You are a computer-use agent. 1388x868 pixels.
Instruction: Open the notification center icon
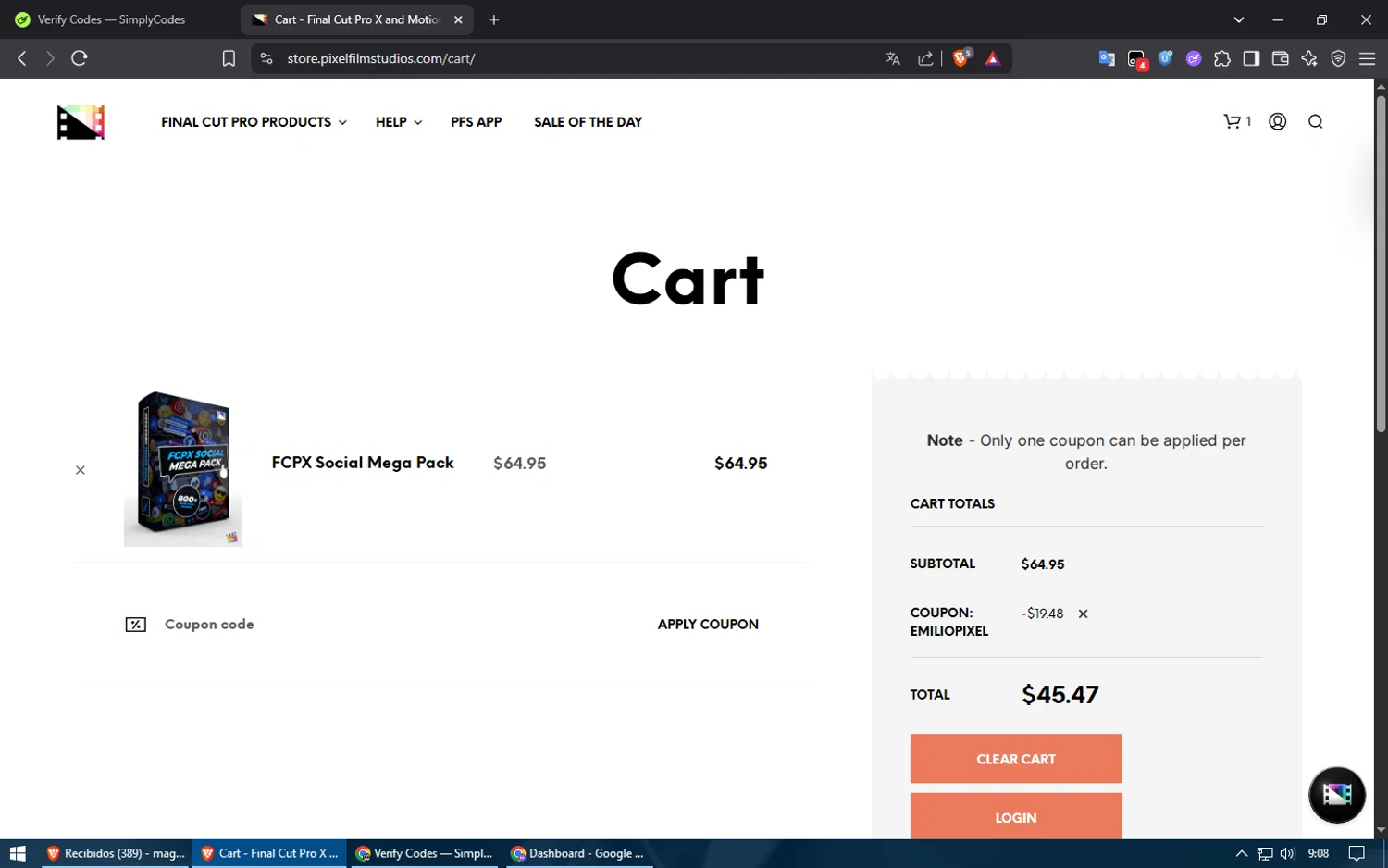coord(1357,853)
